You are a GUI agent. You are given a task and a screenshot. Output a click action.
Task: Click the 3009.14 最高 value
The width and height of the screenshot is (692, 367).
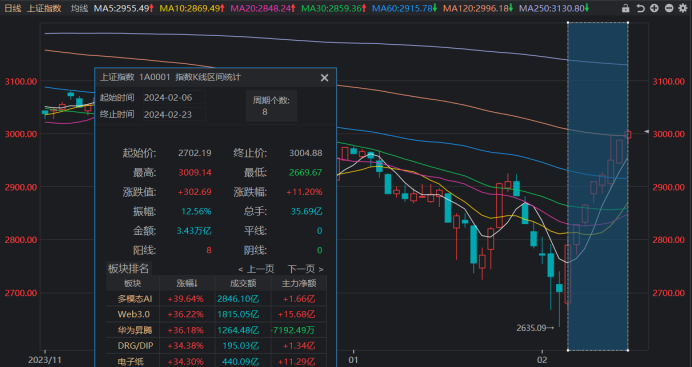(x=195, y=172)
